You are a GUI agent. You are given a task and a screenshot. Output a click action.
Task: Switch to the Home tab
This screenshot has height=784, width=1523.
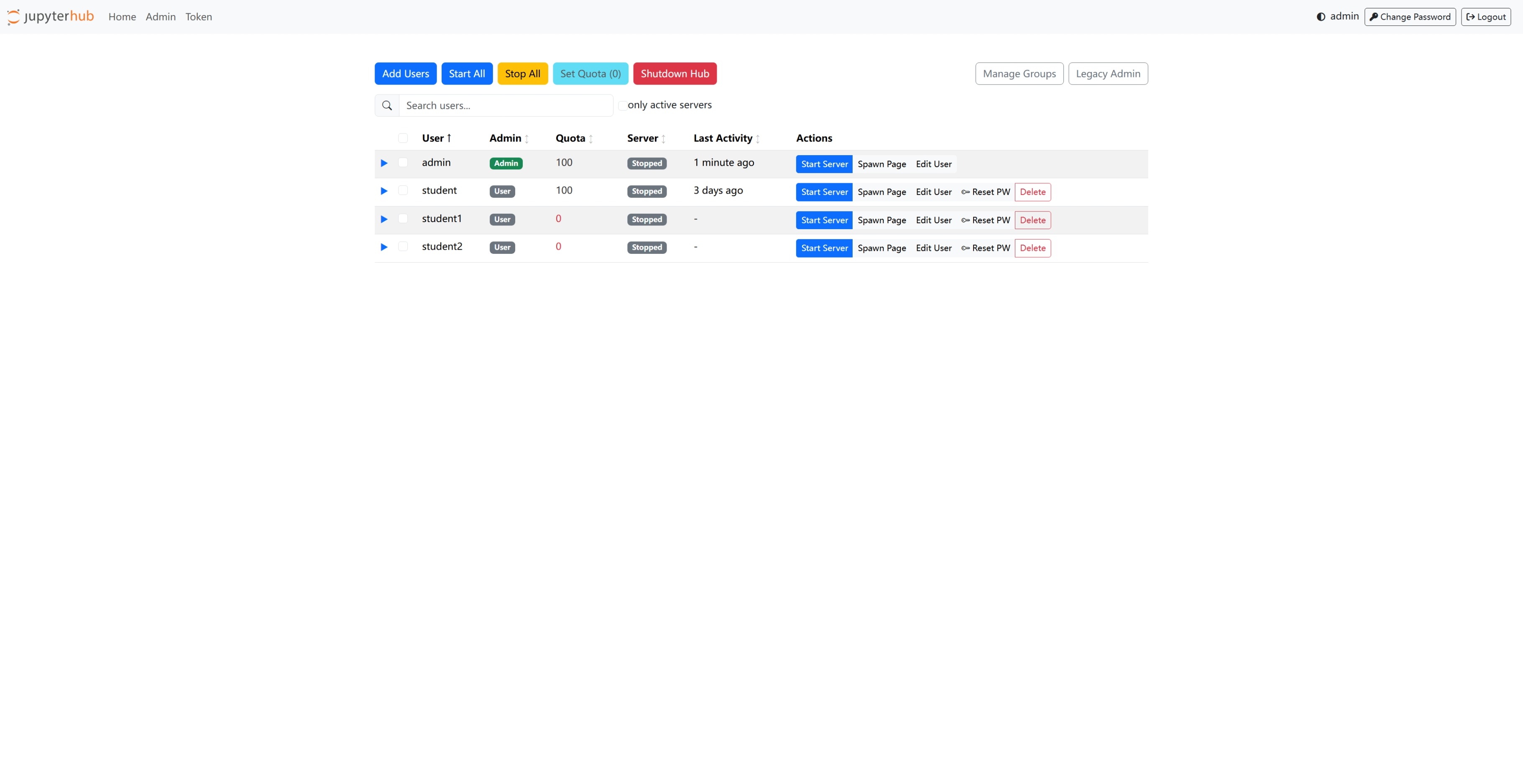(x=122, y=17)
